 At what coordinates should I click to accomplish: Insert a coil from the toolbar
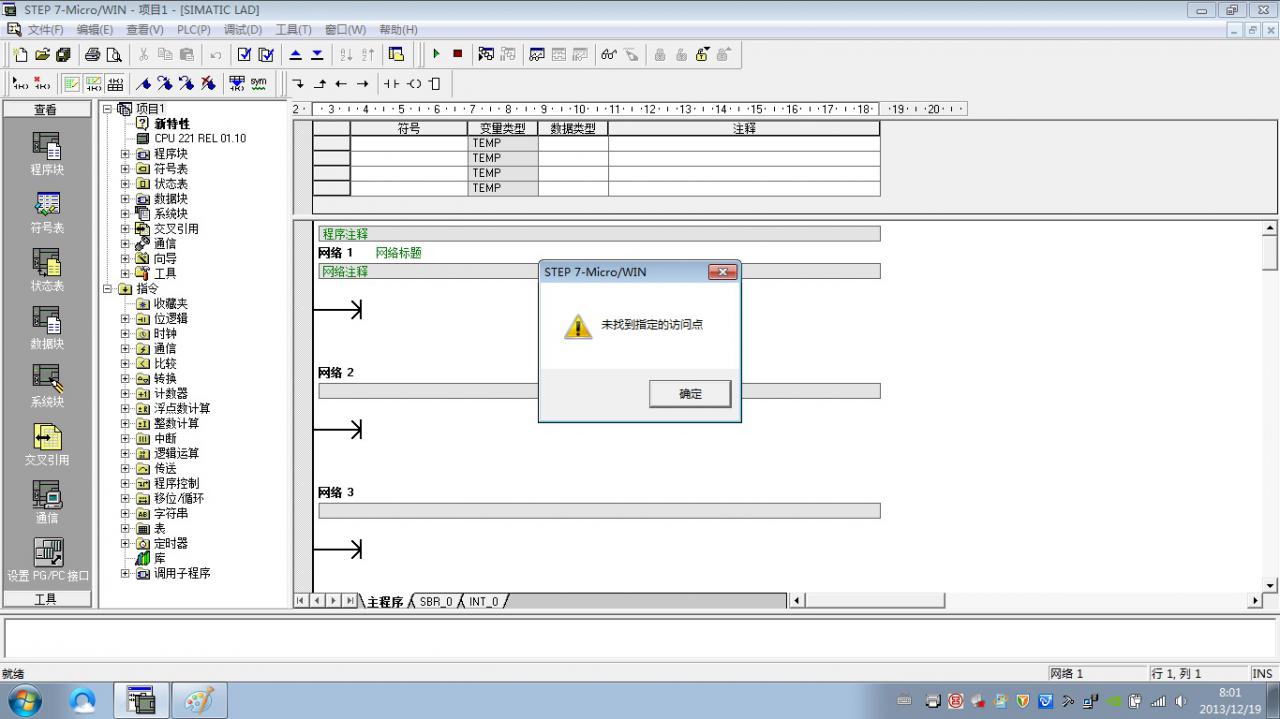tap(414, 84)
